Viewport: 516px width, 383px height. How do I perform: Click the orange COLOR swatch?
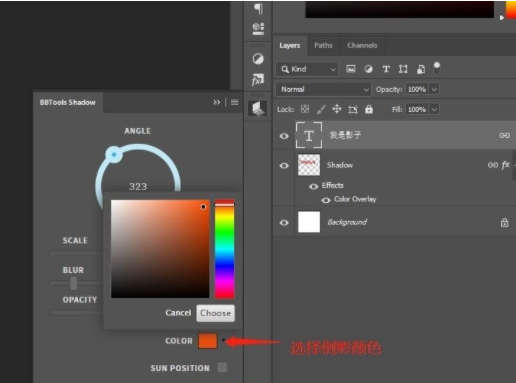[208, 341]
